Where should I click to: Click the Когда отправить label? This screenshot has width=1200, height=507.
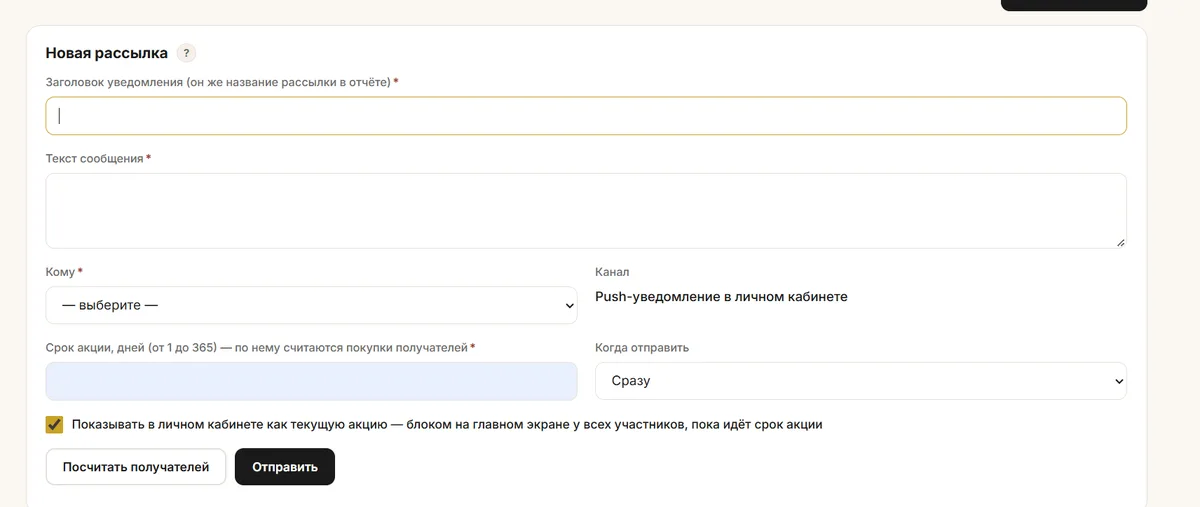(642, 348)
